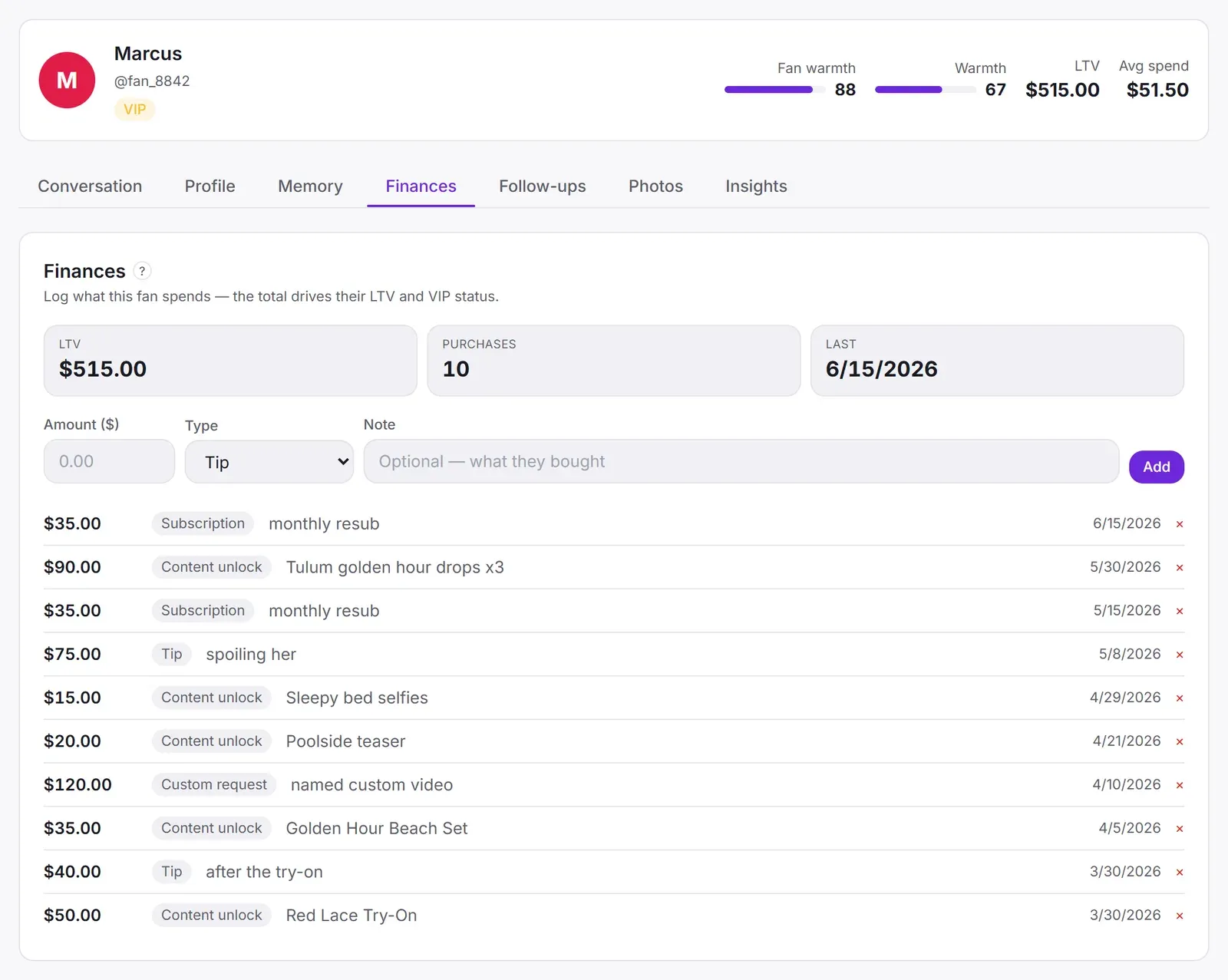Screen dimensions: 1228x980
Task: Remove the Poolside teaser purchase
Action: click(1180, 742)
